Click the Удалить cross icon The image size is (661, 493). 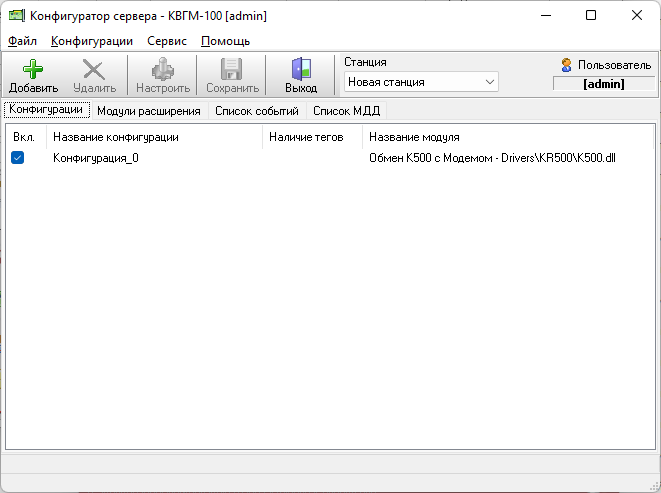pos(93,69)
